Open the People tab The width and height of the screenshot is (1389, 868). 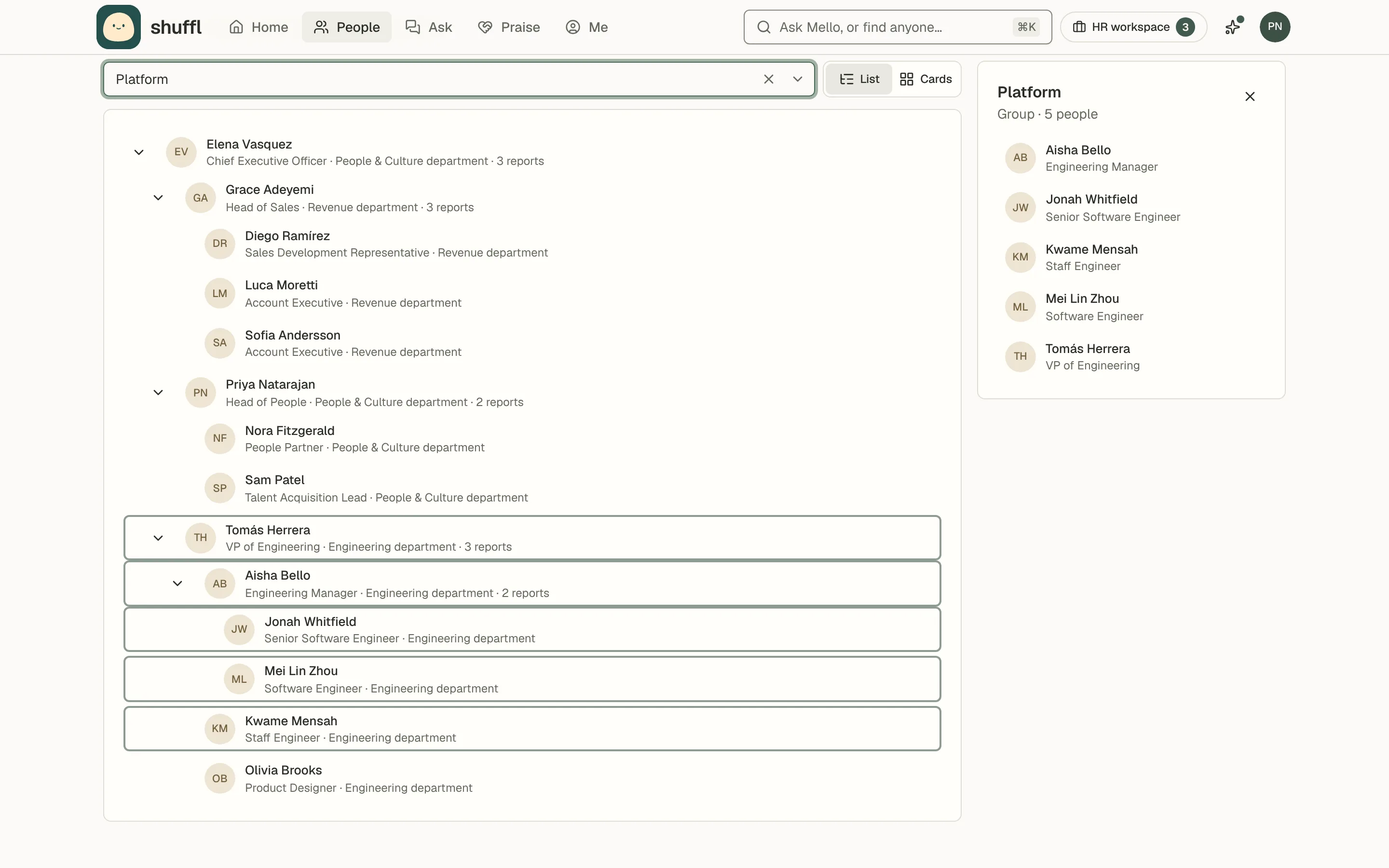coord(347,27)
